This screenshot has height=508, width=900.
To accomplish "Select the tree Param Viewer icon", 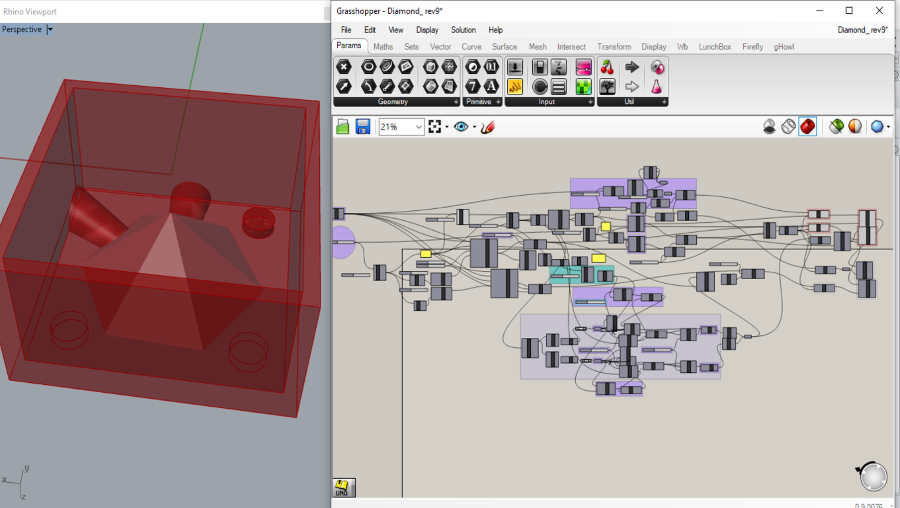I will click(607, 87).
